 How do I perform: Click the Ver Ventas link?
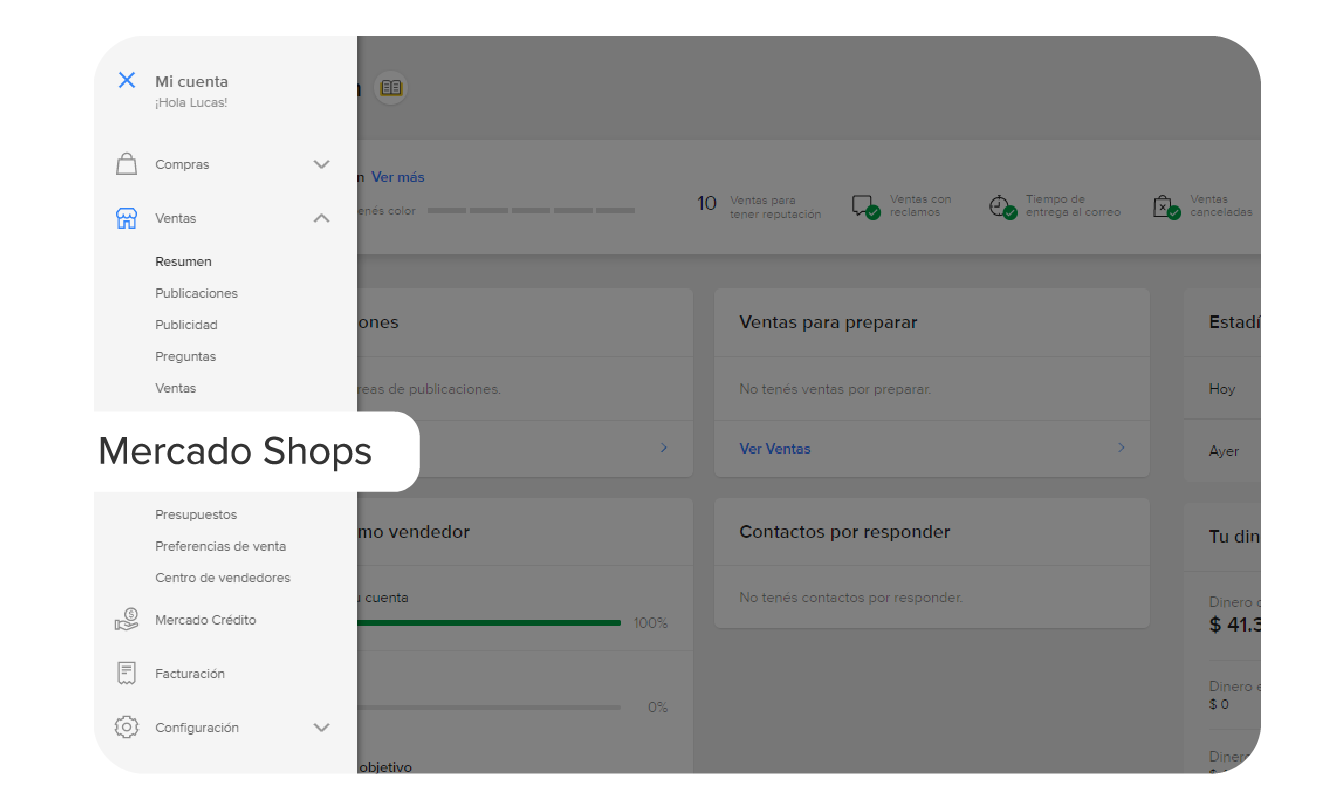[775, 449]
